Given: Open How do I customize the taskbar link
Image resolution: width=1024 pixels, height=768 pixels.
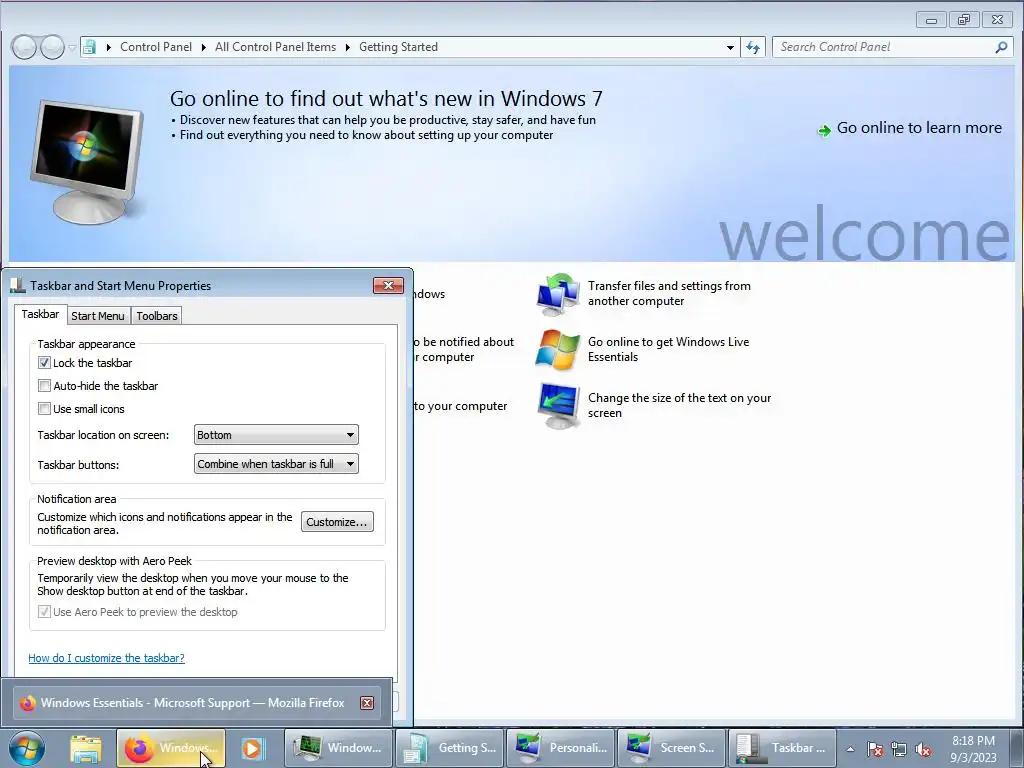Looking at the screenshot, I should (106, 658).
